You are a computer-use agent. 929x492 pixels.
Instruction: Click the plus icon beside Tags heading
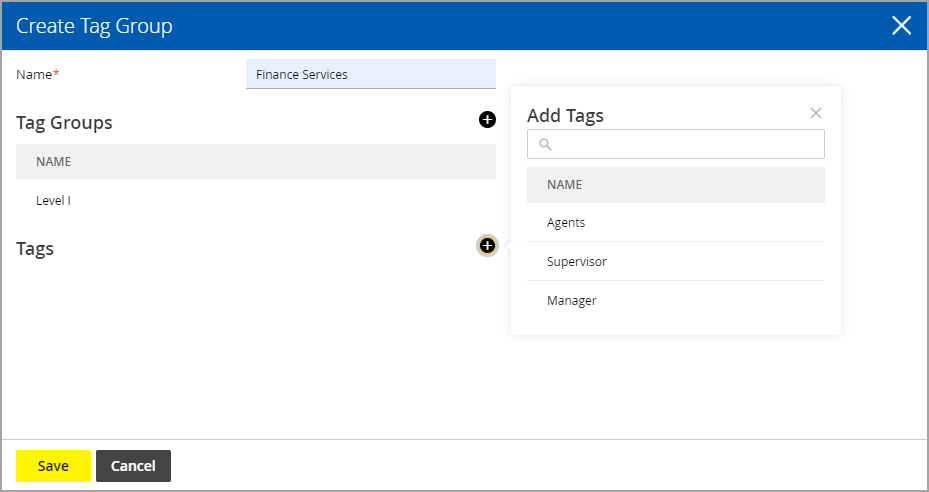[487, 245]
